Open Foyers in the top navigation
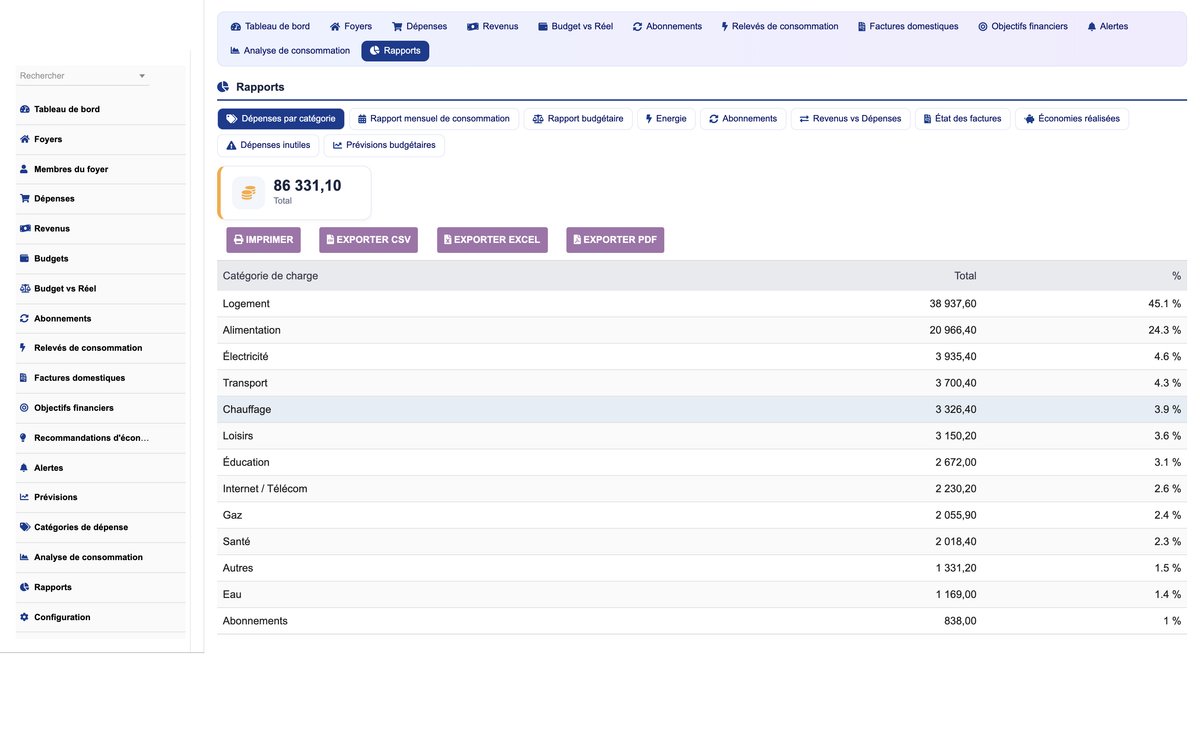 click(351, 26)
